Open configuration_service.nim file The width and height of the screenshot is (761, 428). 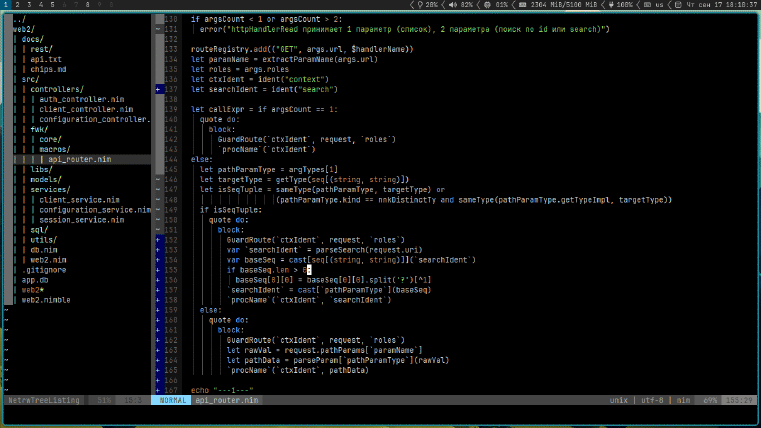(95, 210)
